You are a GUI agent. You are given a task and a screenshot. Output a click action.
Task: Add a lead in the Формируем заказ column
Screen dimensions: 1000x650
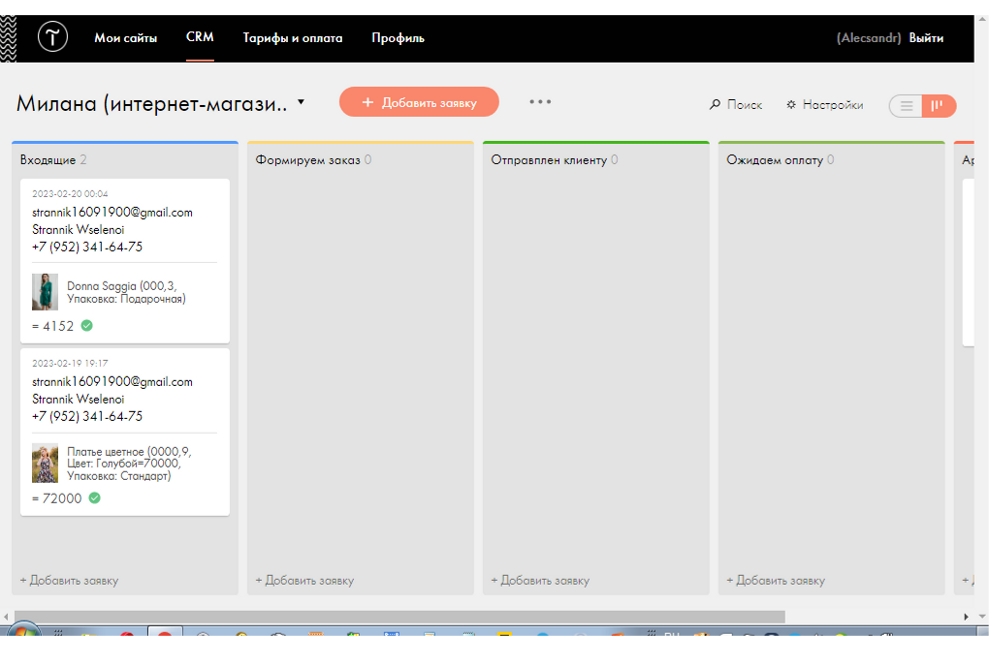[x=304, y=580]
